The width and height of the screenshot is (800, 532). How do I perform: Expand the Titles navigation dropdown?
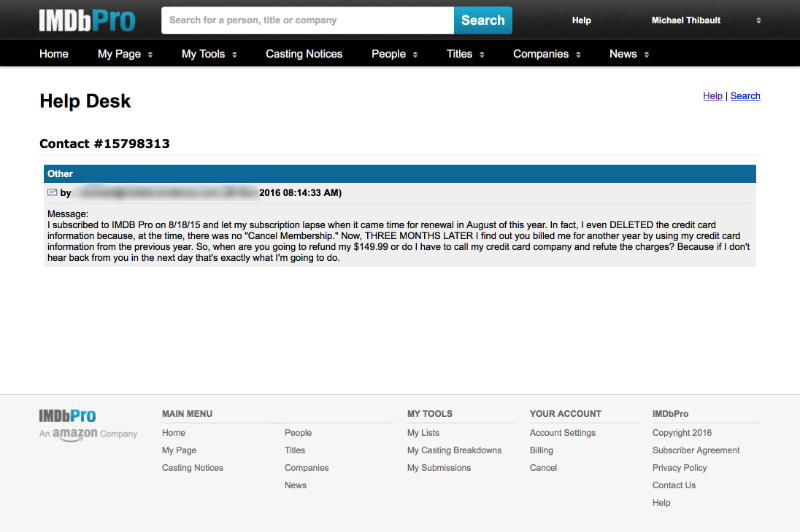(465, 54)
